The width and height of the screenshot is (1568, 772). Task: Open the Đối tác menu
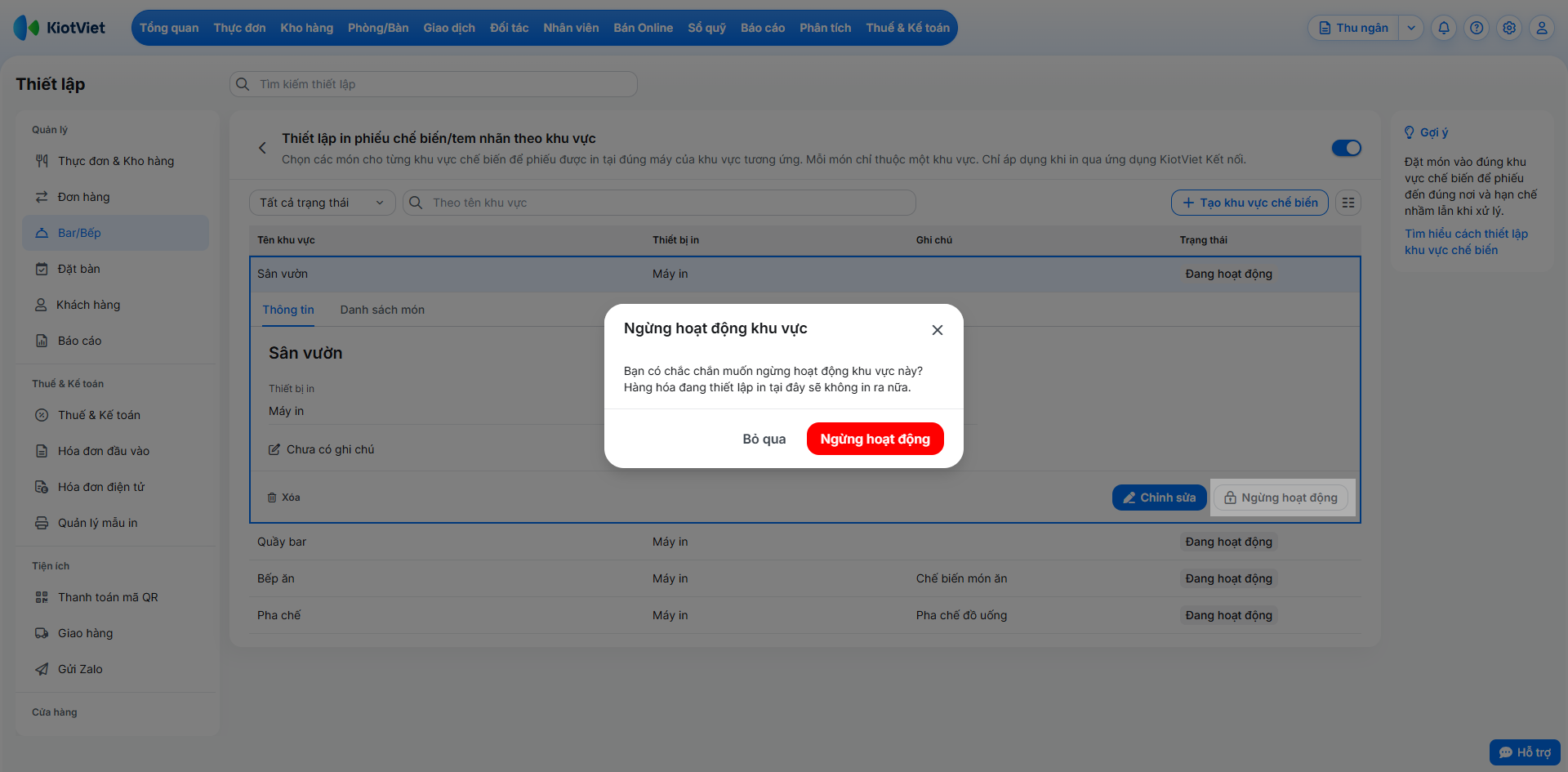point(509,28)
